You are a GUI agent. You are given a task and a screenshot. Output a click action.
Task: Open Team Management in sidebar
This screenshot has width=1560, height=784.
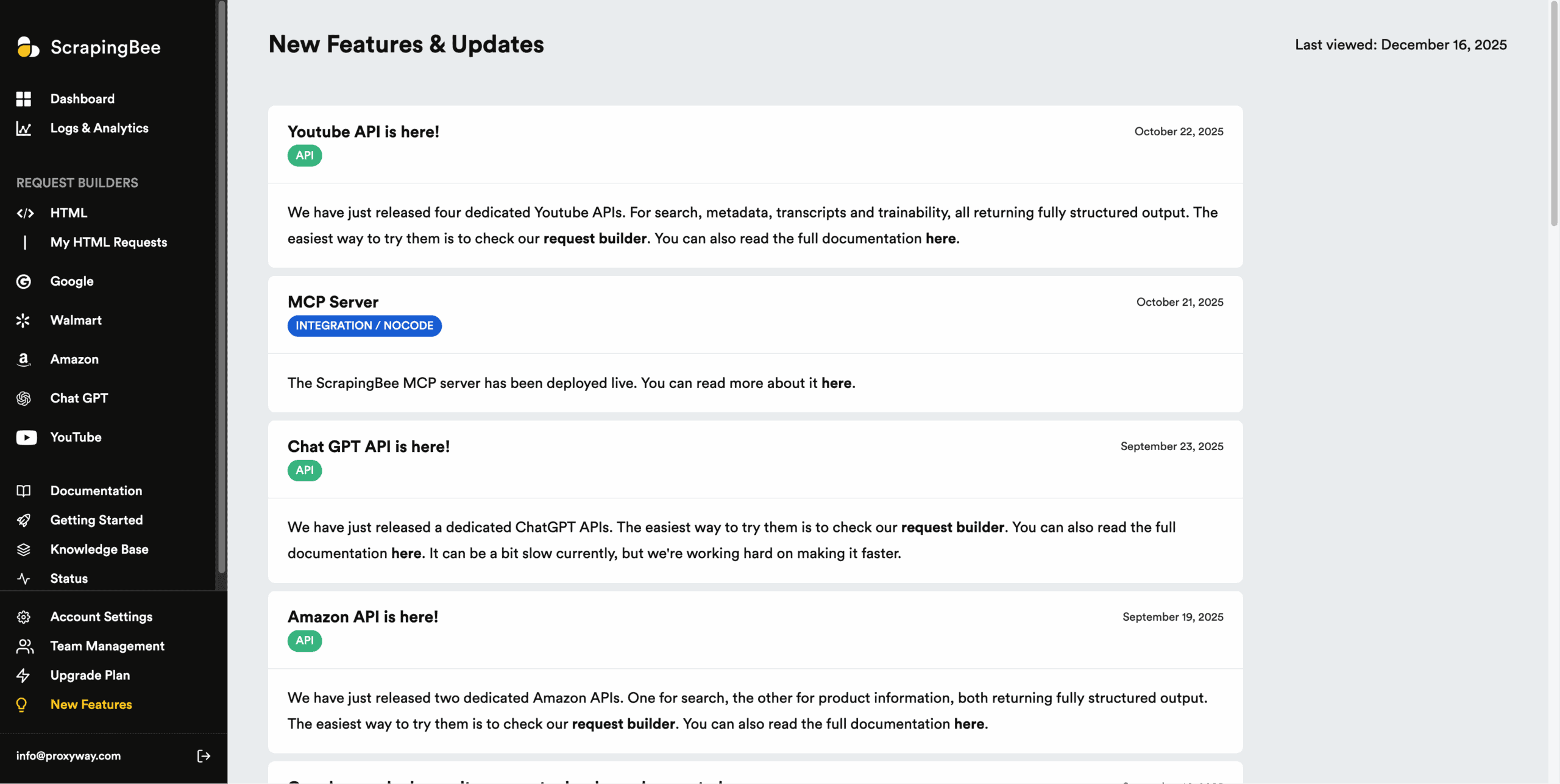click(x=107, y=646)
